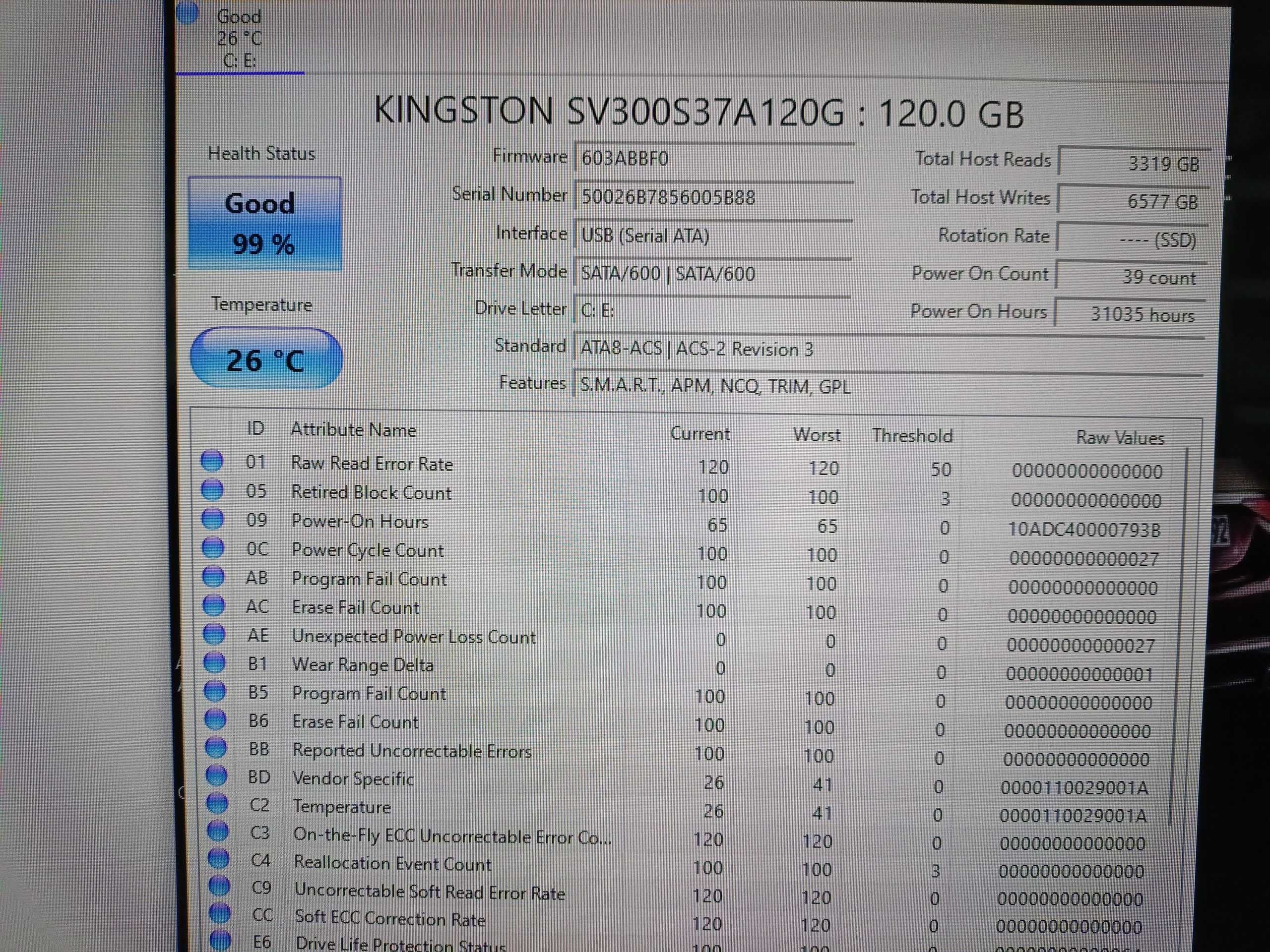The image size is (1270, 952).
Task: Click the KINGSTON SV300S37A120G model title
Action: (x=700, y=112)
